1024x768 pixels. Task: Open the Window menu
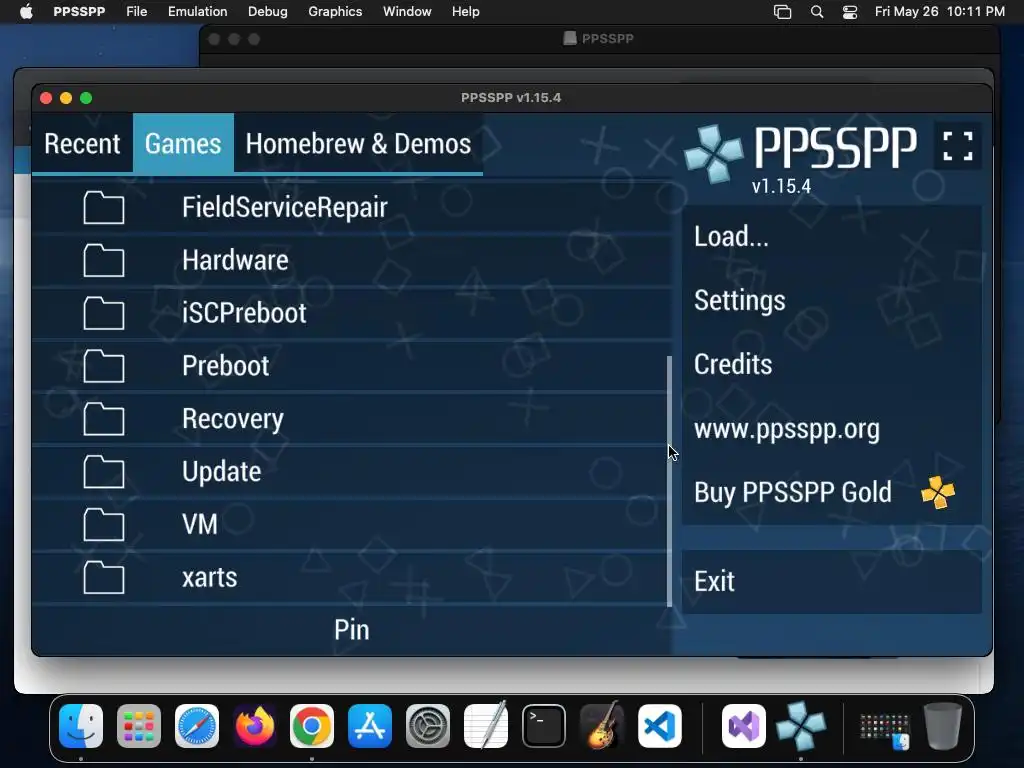tap(407, 12)
